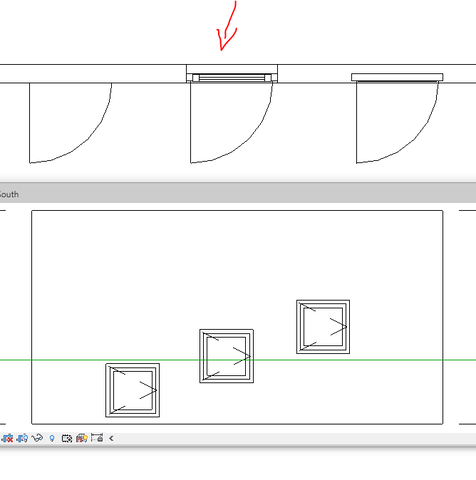Select the window crossed by the green line
Viewport: 476px width, 480px height.
[227, 356]
